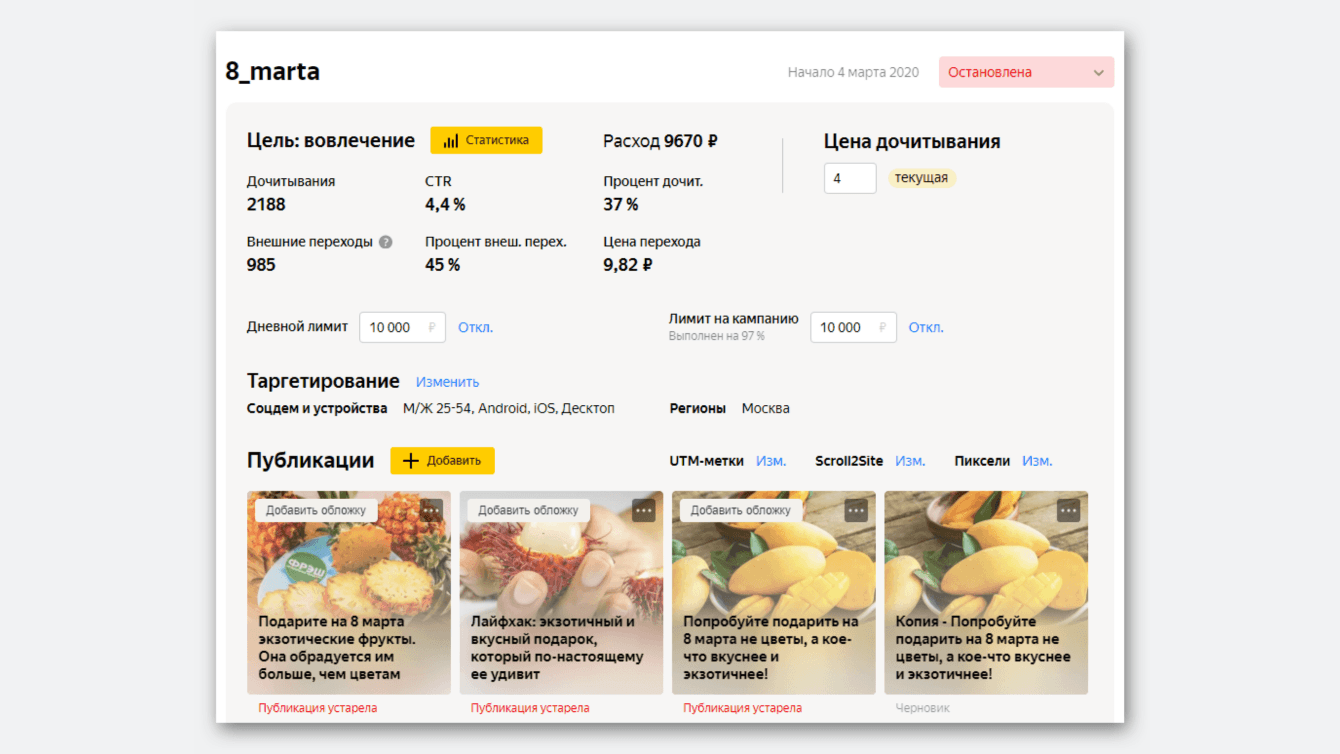Click 'Публикация устарела' under pineapple card

point(318,708)
